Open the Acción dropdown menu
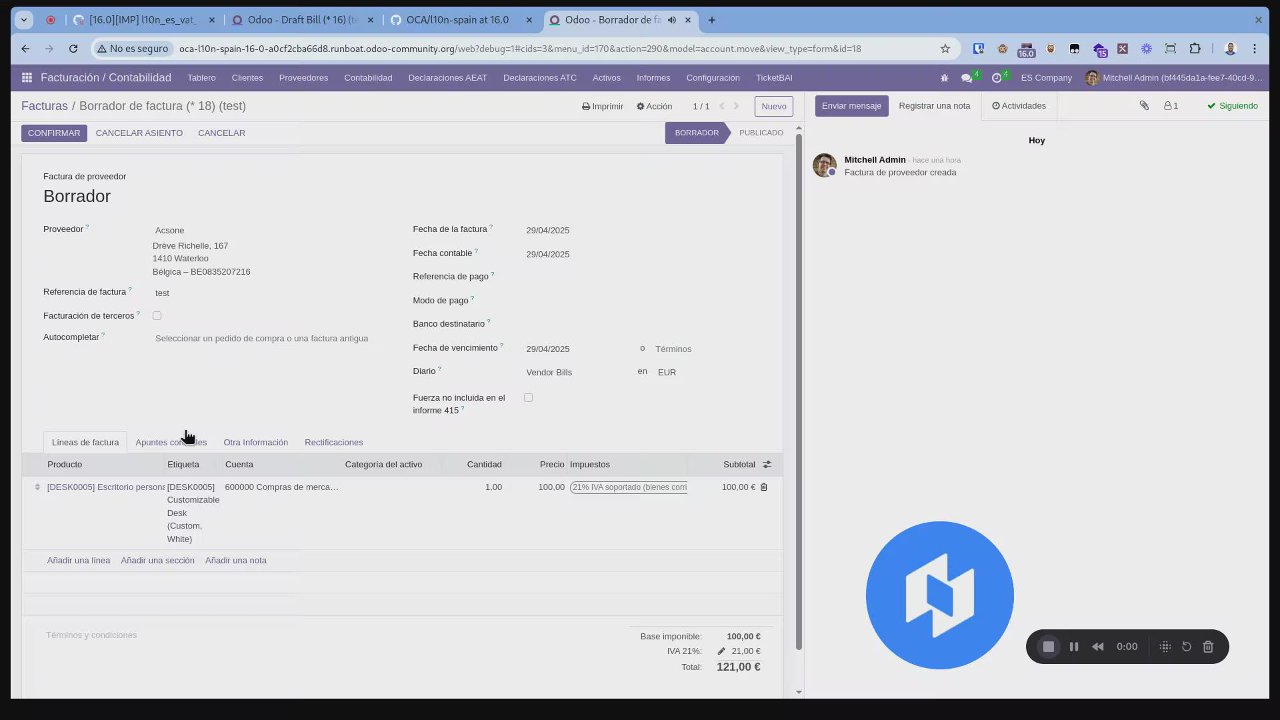This screenshot has width=1280, height=720. coord(654,106)
